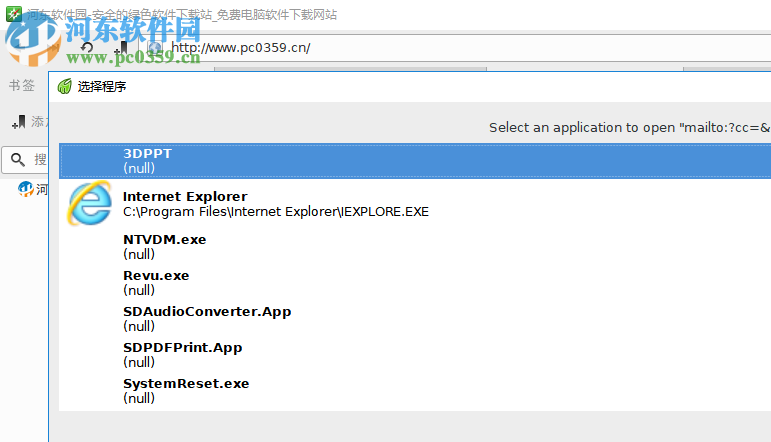Select SDAudioConverter.App entry

(x=415, y=319)
